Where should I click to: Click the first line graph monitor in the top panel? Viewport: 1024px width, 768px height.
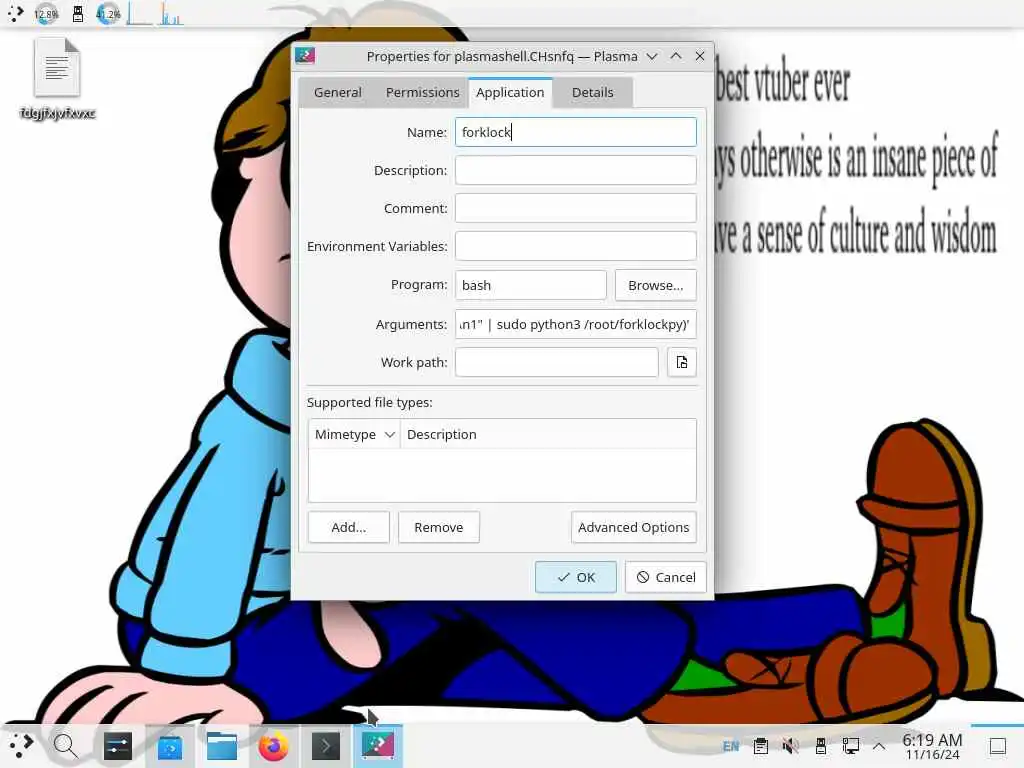coord(140,14)
